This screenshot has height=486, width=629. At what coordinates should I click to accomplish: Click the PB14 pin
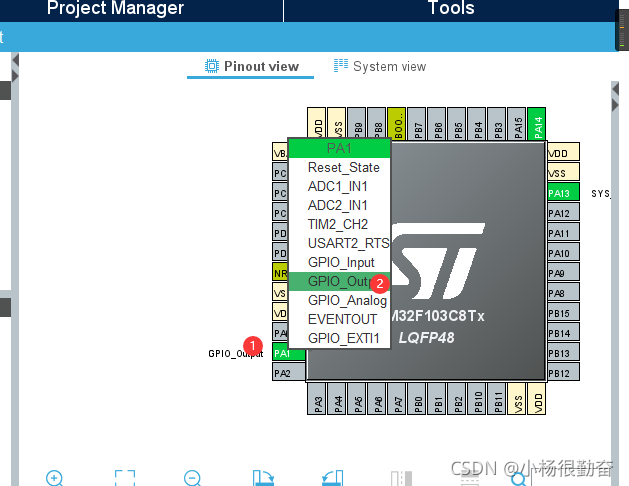[563, 333]
